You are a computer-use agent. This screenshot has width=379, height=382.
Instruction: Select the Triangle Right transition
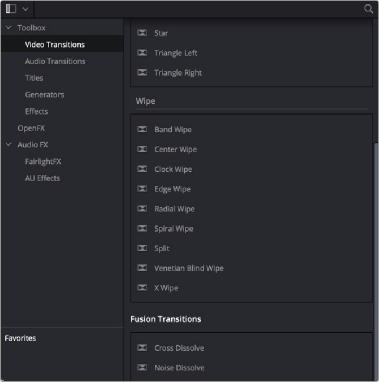click(178, 73)
